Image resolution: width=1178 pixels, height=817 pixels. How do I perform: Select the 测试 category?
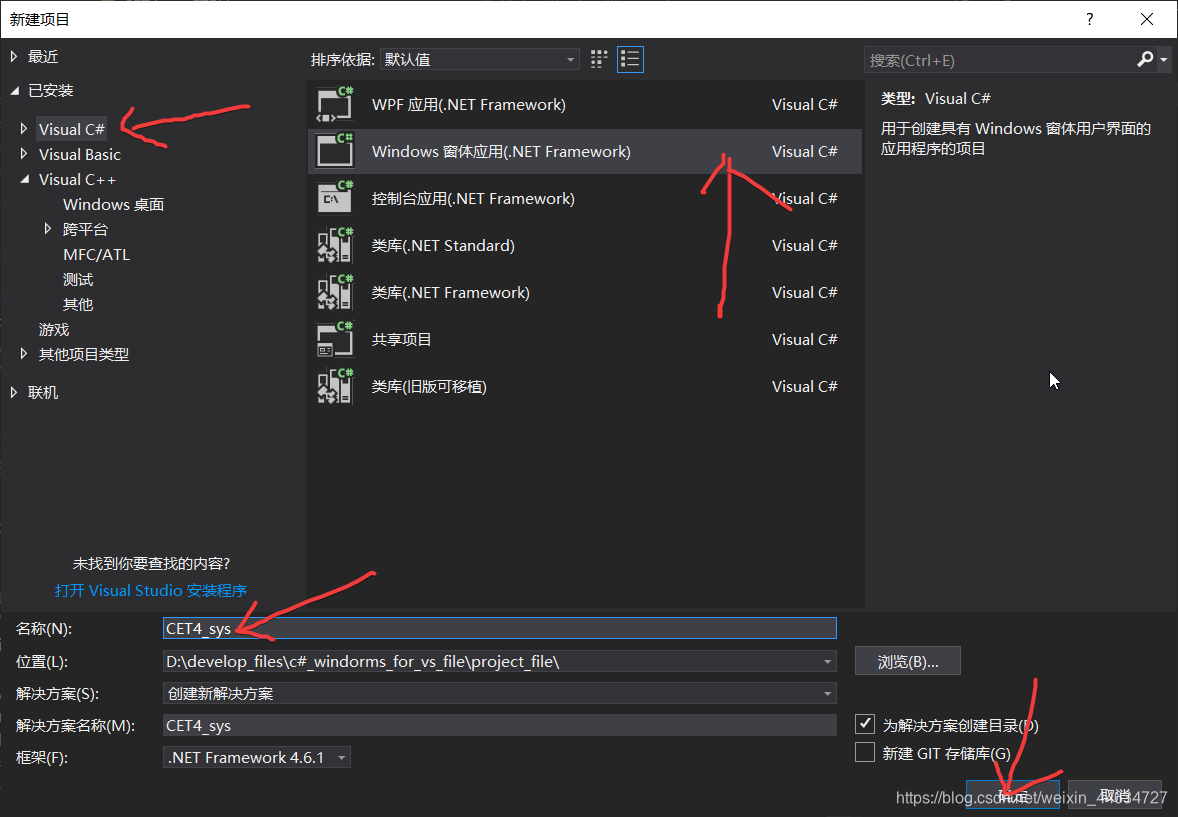pos(78,280)
